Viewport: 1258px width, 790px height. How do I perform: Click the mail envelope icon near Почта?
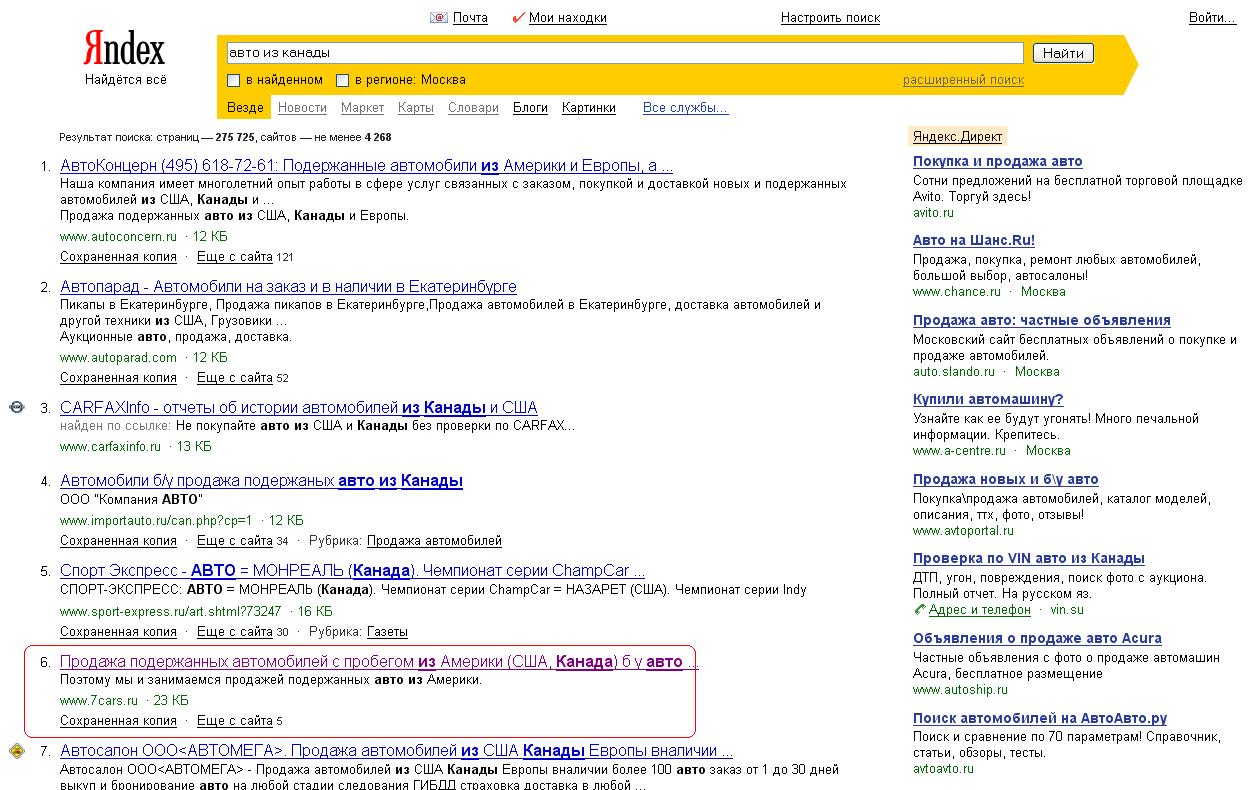pyautogui.click(x=438, y=18)
